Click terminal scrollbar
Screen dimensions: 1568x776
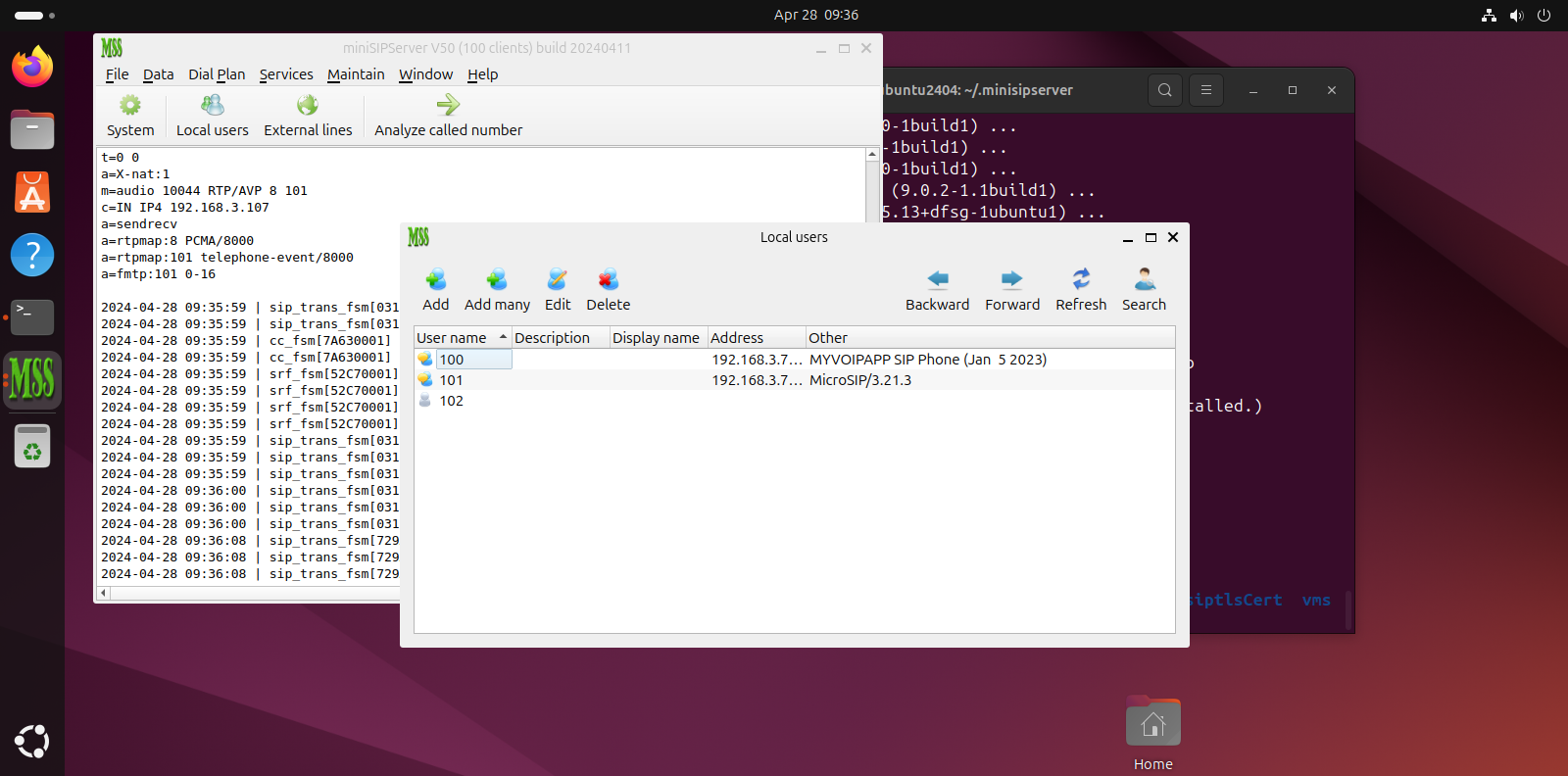[x=1348, y=609]
